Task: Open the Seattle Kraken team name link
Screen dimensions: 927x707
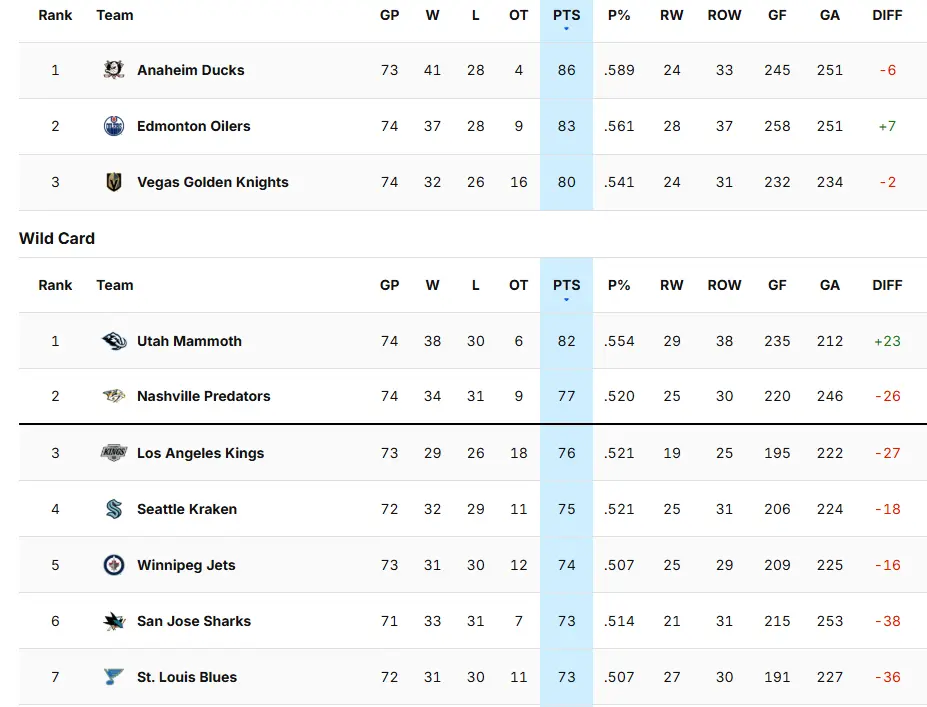Action: click(x=187, y=509)
